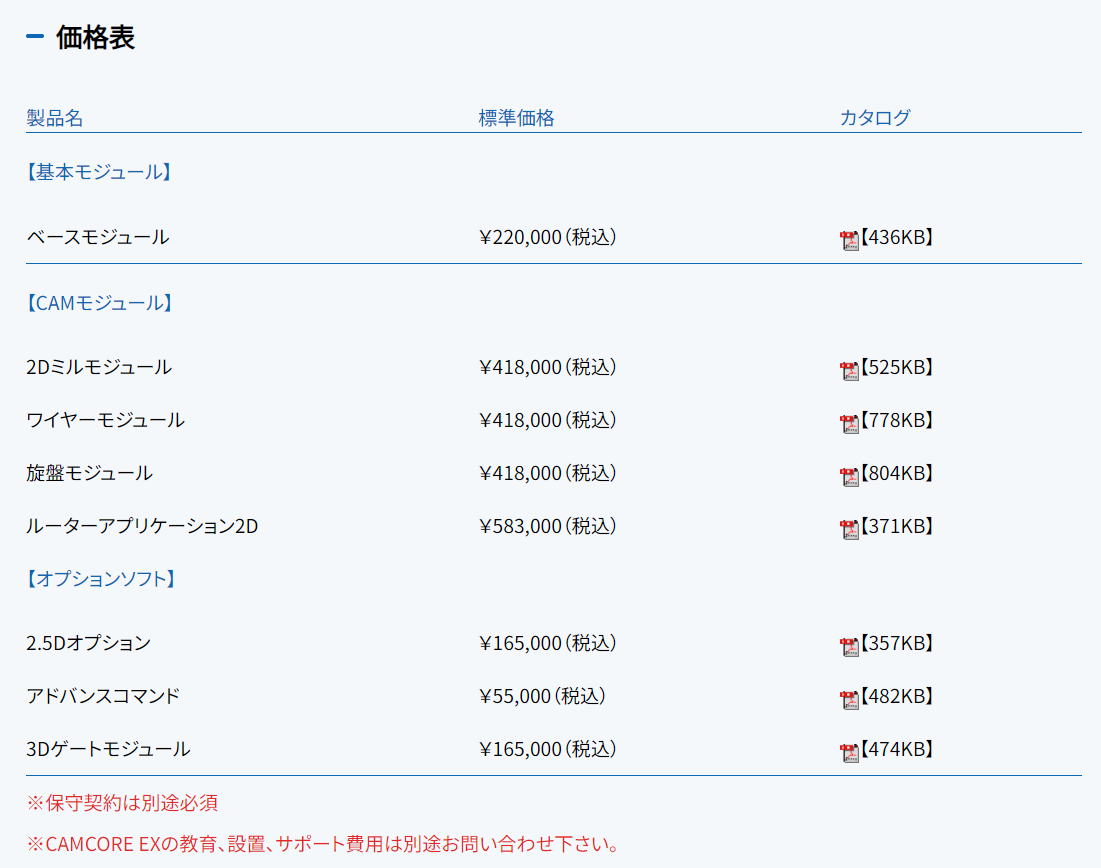
Task: Select the 【CAMモジュール】 category label
Action: pos(99,303)
